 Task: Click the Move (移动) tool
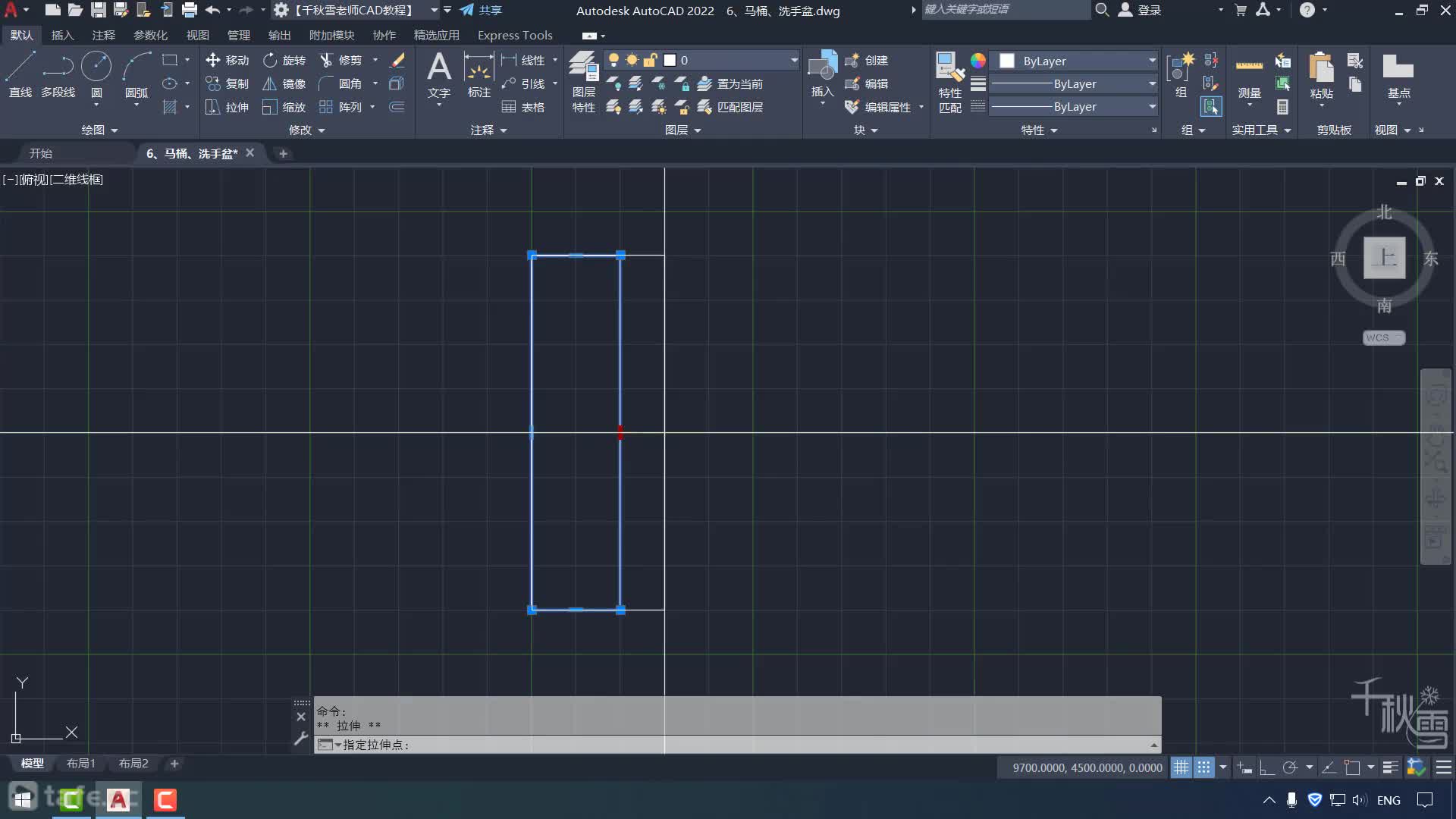tap(227, 60)
